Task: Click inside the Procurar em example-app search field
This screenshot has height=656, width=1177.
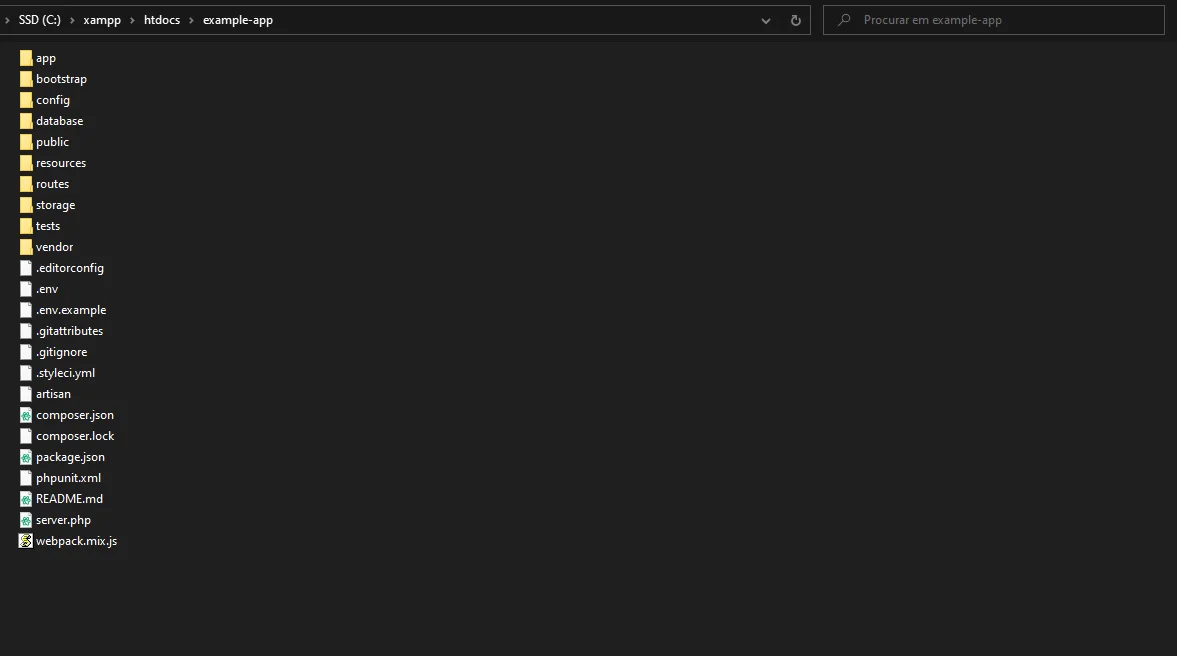Action: tap(990, 20)
